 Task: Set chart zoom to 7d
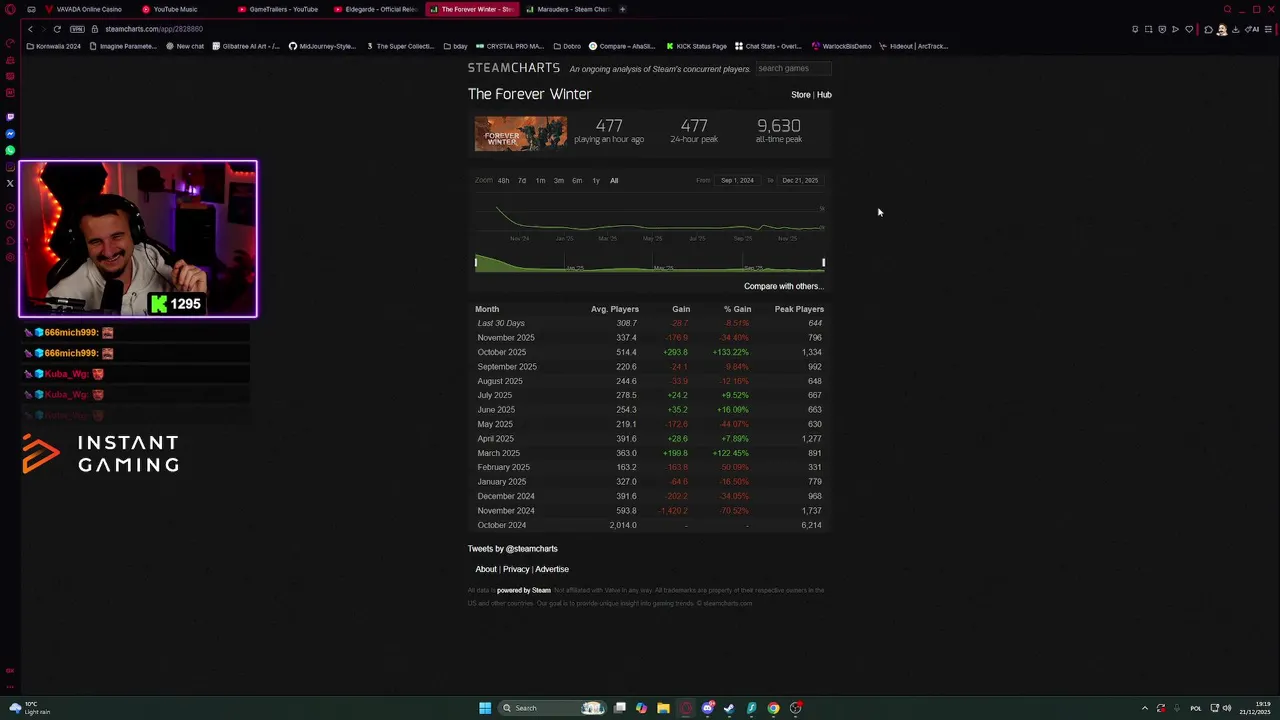(521, 181)
